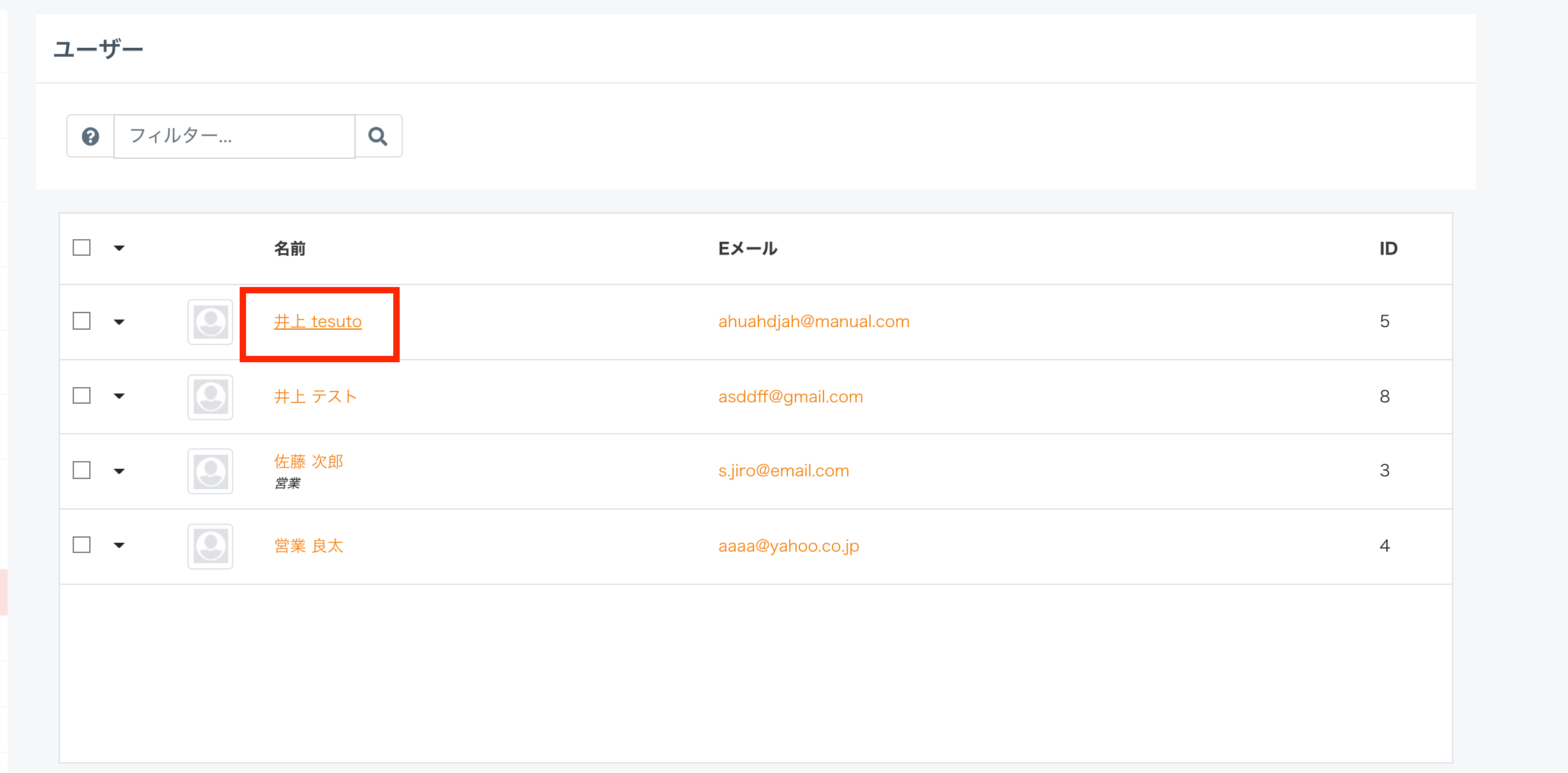1568x773 pixels.
Task: Sort by 名前 column header
Action: (x=290, y=249)
